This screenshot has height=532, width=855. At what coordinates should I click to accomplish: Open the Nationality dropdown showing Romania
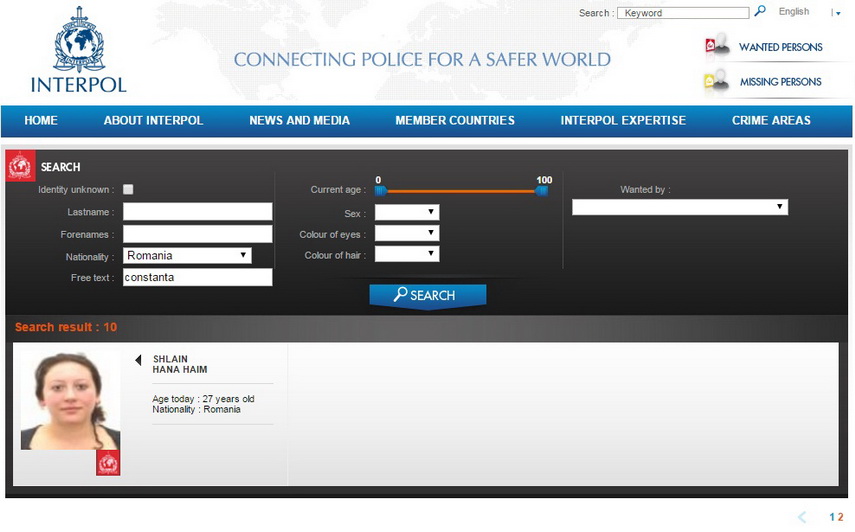pyautogui.click(x=187, y=256)
